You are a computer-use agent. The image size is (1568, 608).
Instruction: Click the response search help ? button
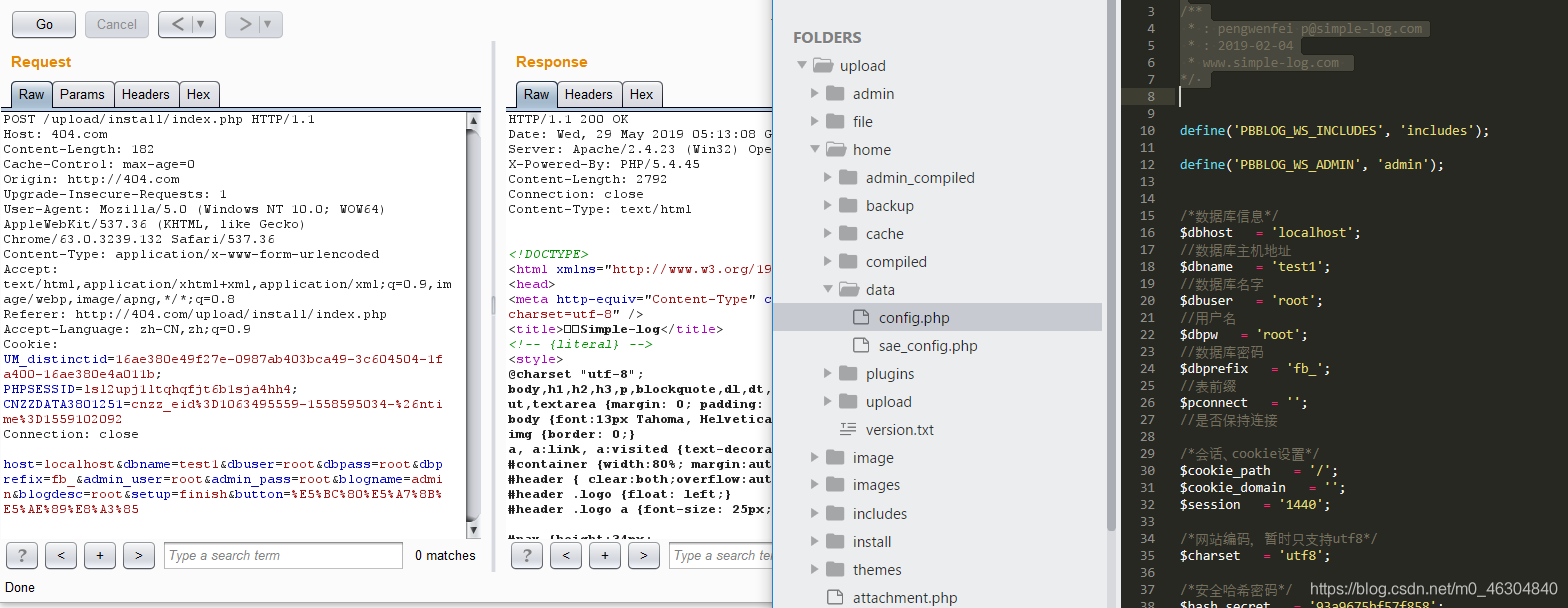(527, 555)
